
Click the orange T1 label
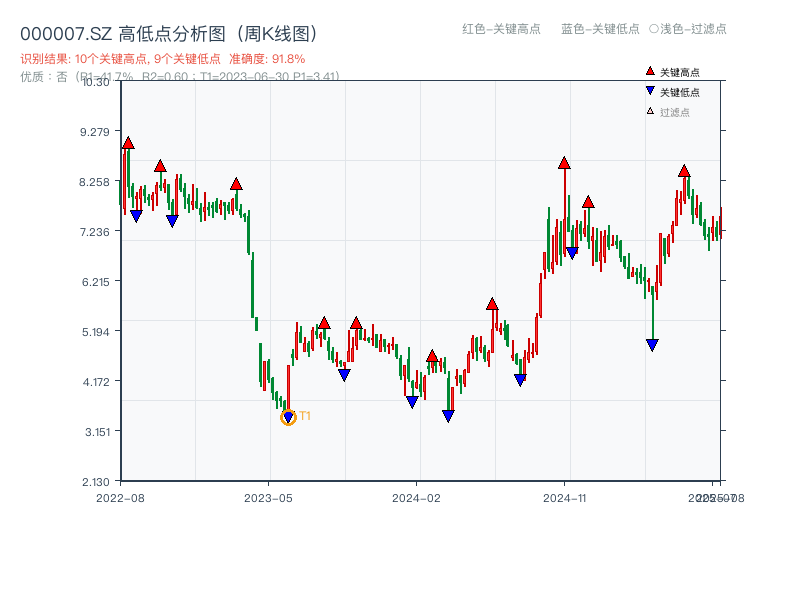(x=305, y=416)
